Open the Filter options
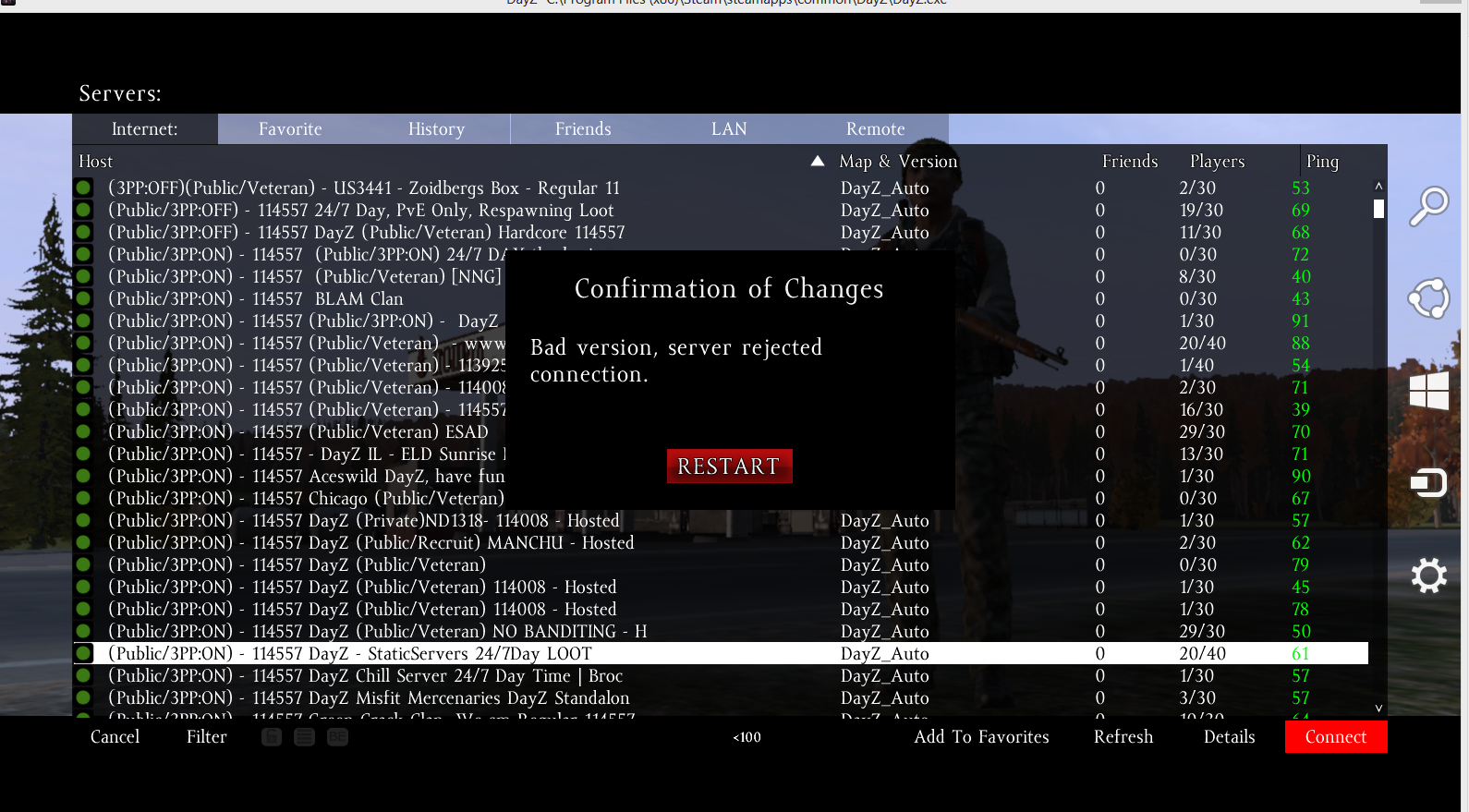This screenshot has height=812, width=1469. click(207, 736)
